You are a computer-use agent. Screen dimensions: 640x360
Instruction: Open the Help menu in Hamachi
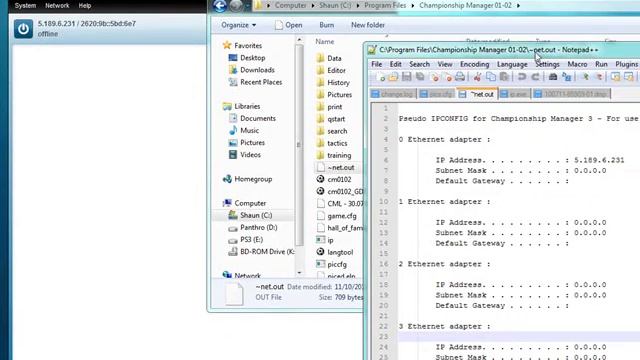pos(84,6)
